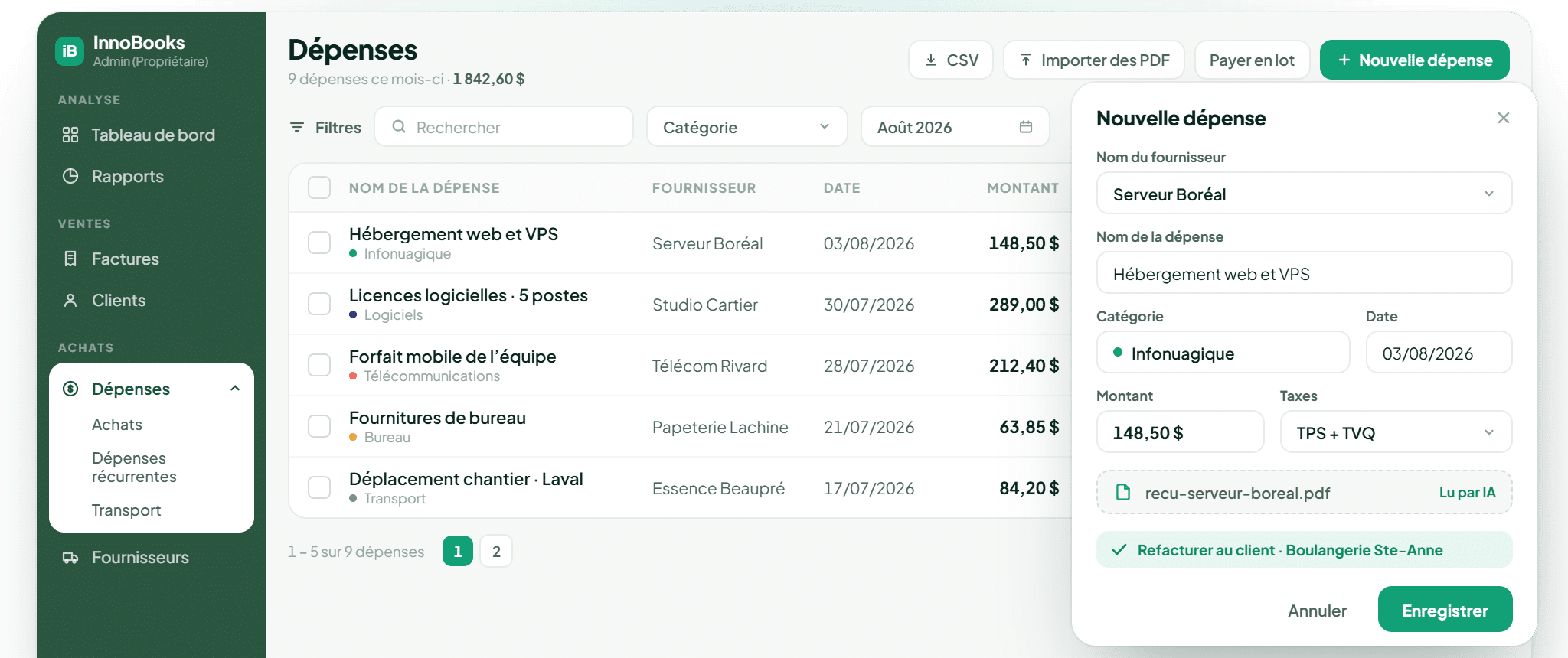The width and height of the screenshot is (1568, 658).
Task: Open the Achats submenu item
Action: click(x=117, y=425)
